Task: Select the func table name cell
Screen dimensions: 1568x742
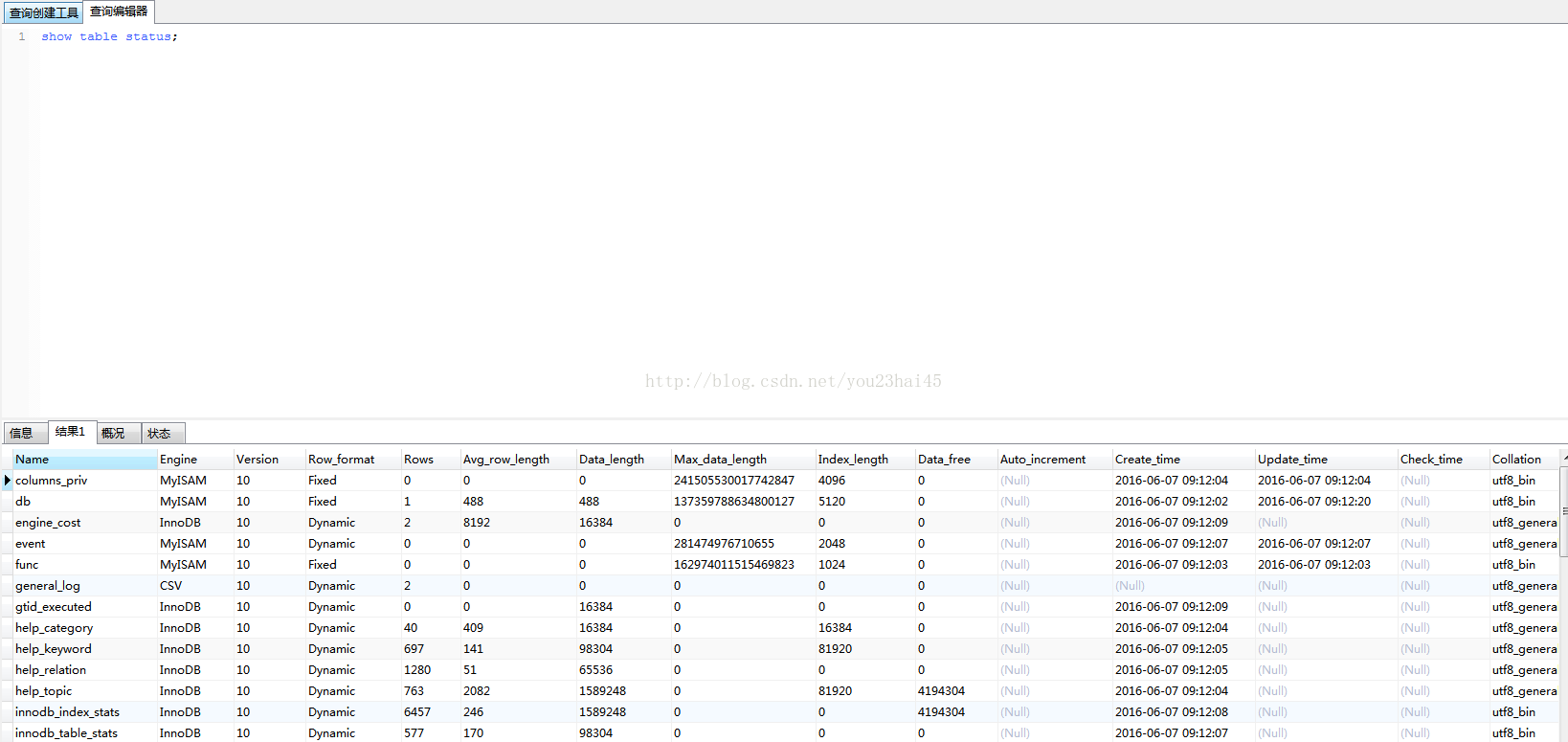Action: point(84,565)
